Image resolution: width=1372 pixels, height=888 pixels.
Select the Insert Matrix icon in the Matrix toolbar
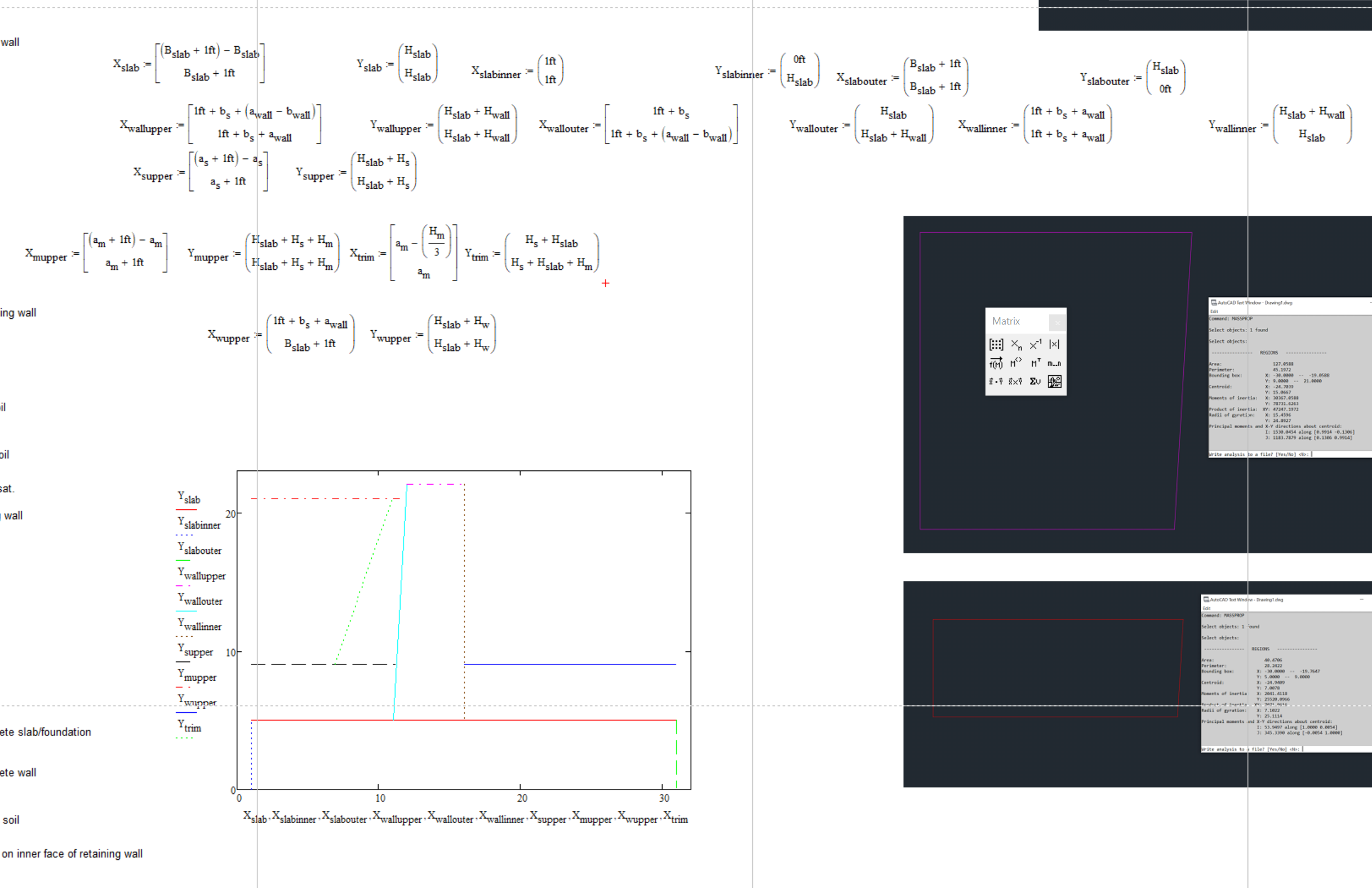pos(996,344)
